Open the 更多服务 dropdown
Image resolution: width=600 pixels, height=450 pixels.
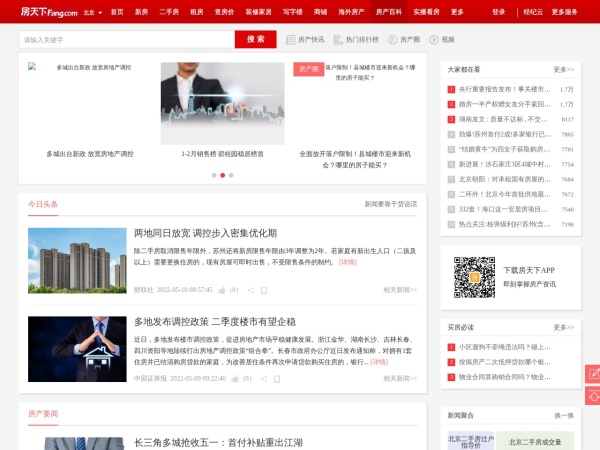point(564,12)
